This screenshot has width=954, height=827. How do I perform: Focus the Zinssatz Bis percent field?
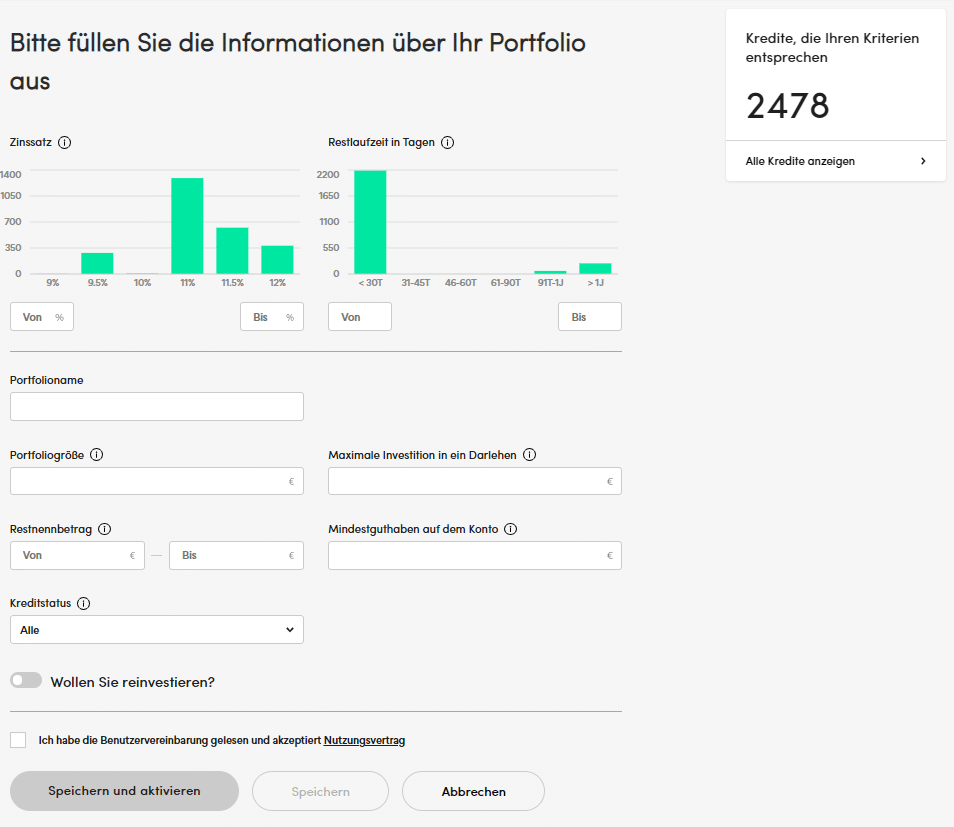tap(272, 317)
